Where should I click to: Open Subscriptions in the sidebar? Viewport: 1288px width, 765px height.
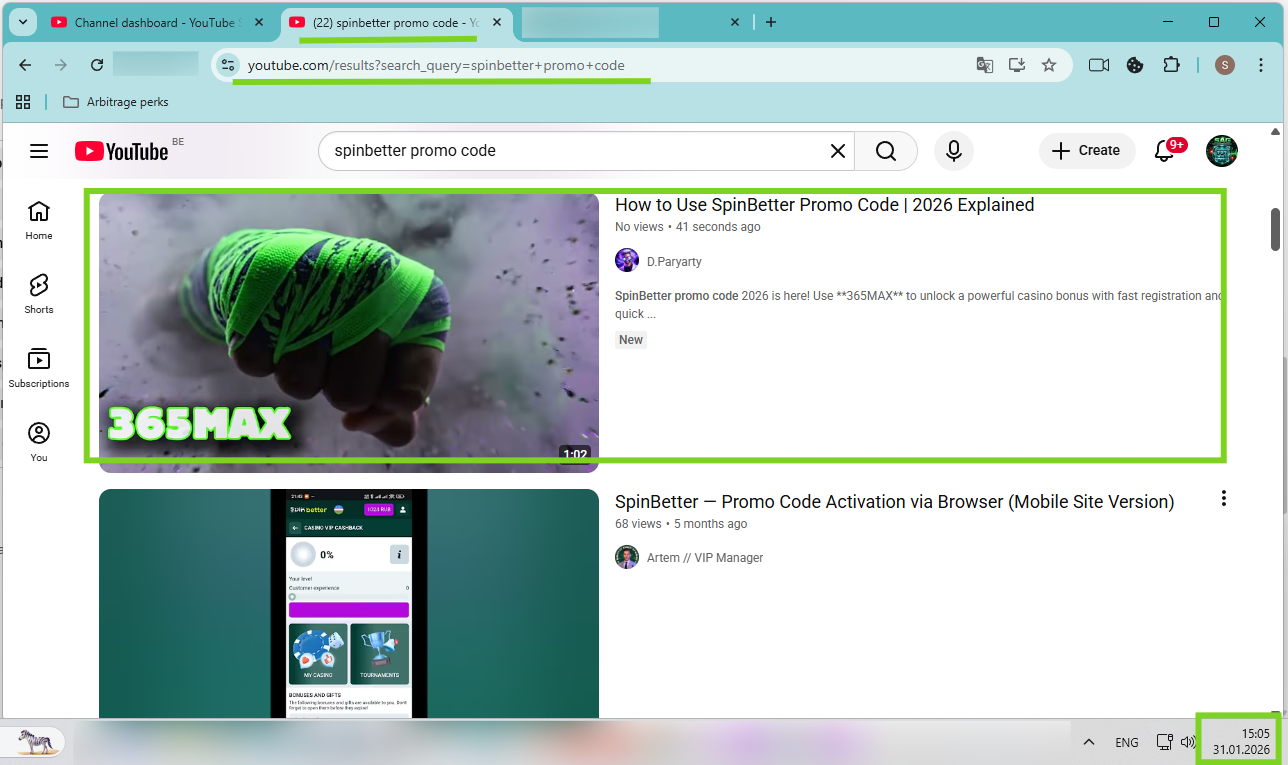[x=39, y=368]
